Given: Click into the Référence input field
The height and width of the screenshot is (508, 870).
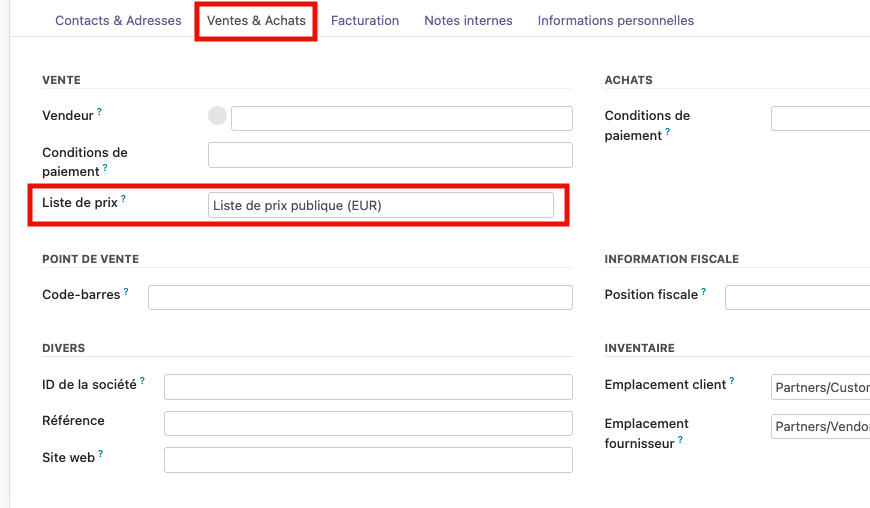Looking at the screenshot, I should (x=368, y=423).
